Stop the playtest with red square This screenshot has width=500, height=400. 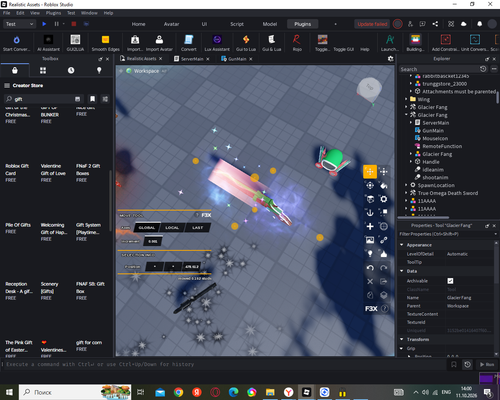[74, 24]
